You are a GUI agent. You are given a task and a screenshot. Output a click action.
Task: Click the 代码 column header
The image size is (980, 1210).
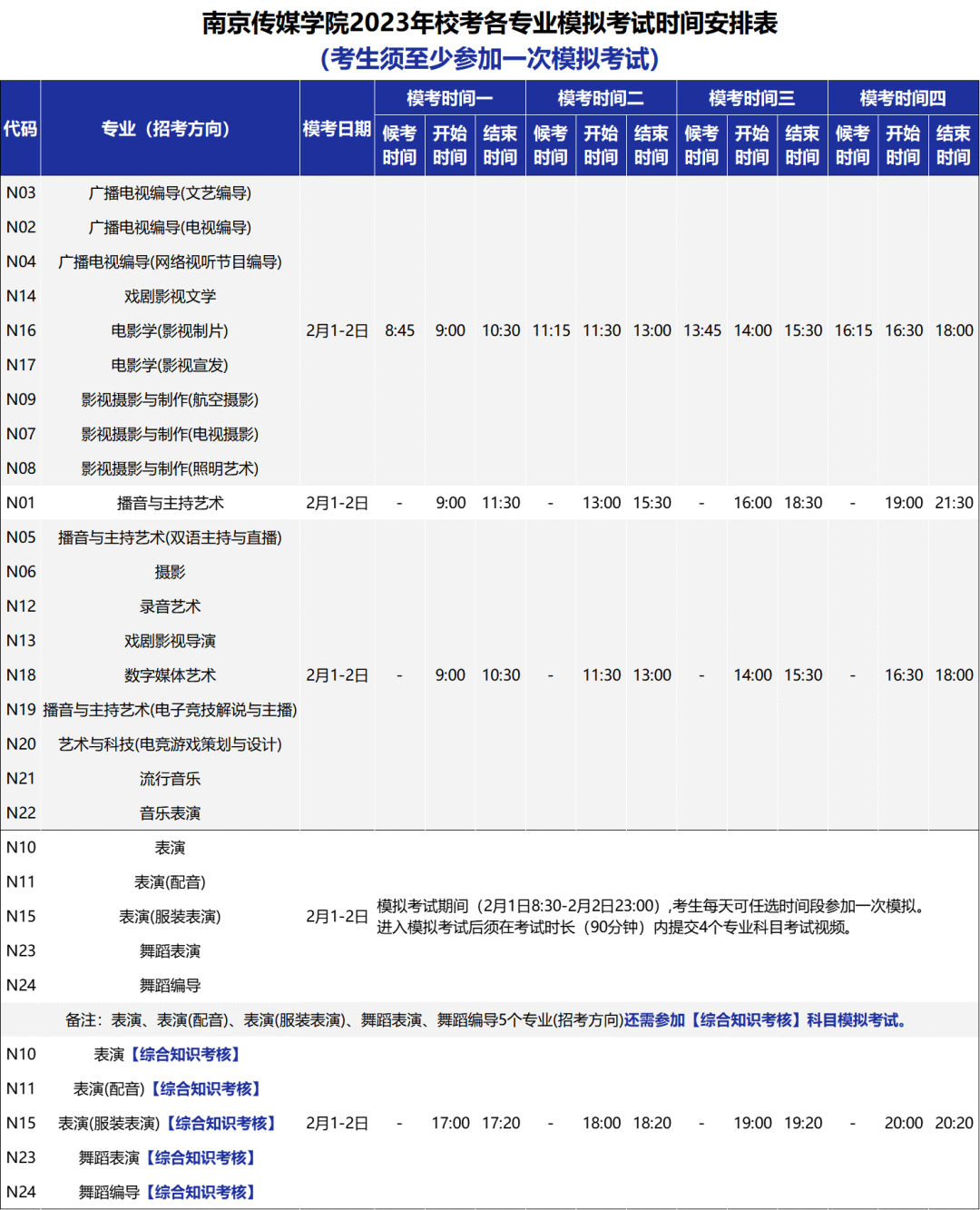pos(21,129)
